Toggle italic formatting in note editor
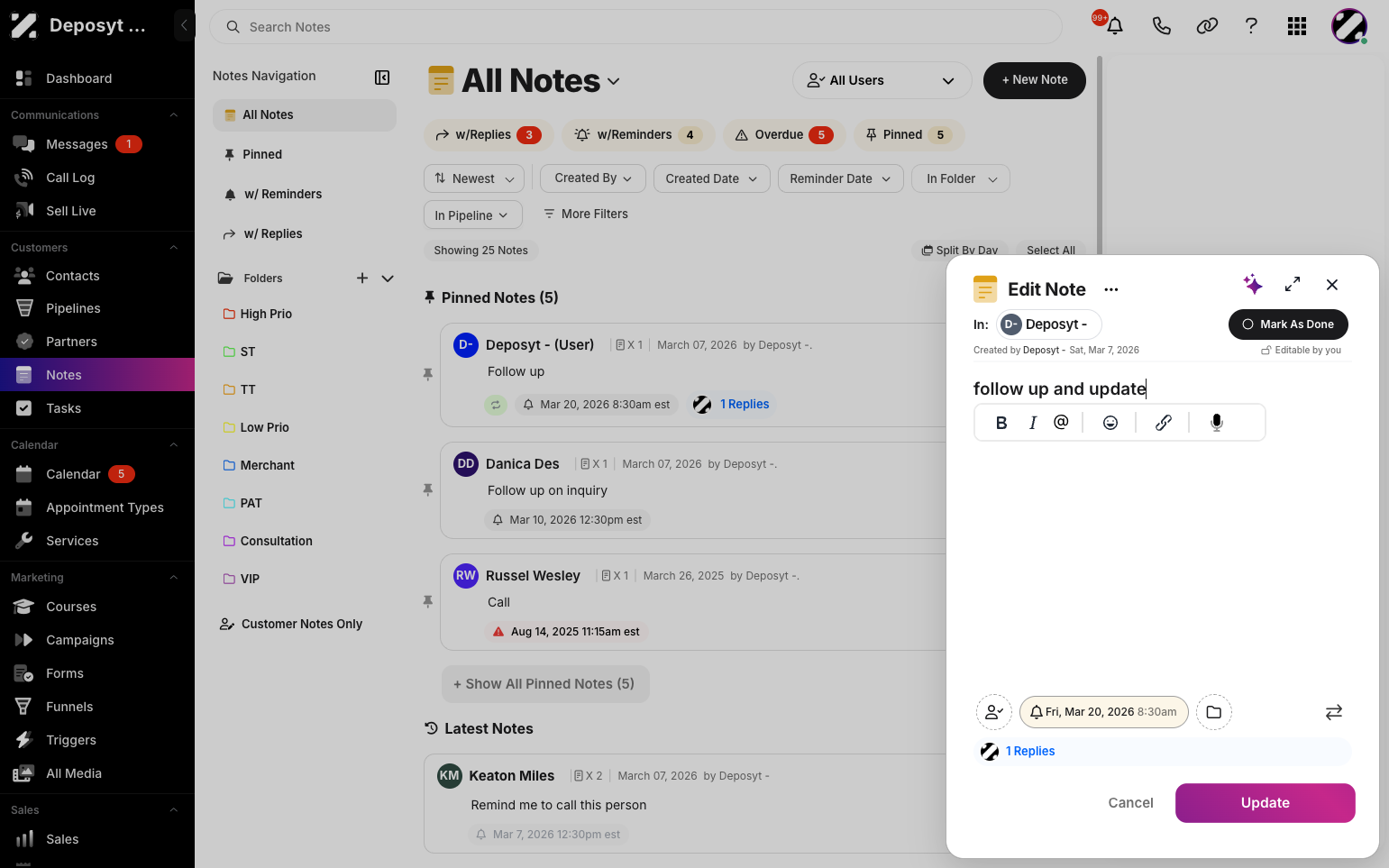 tap(1033, 423)
